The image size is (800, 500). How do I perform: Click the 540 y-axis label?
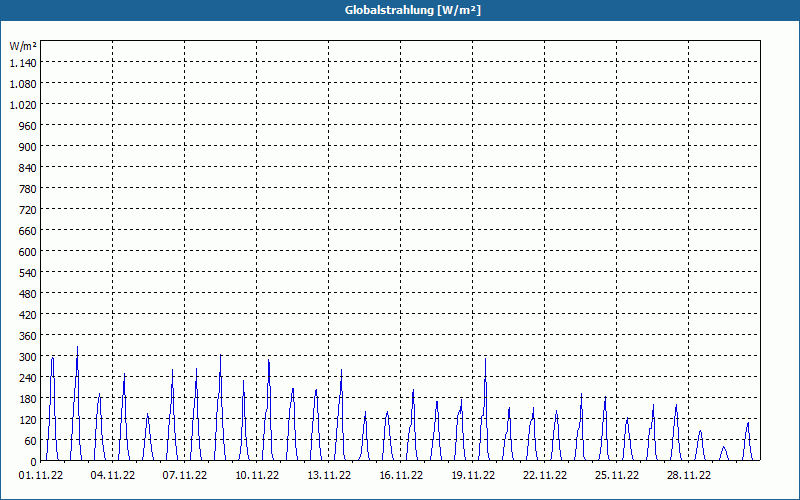click(x=28, y=273)
